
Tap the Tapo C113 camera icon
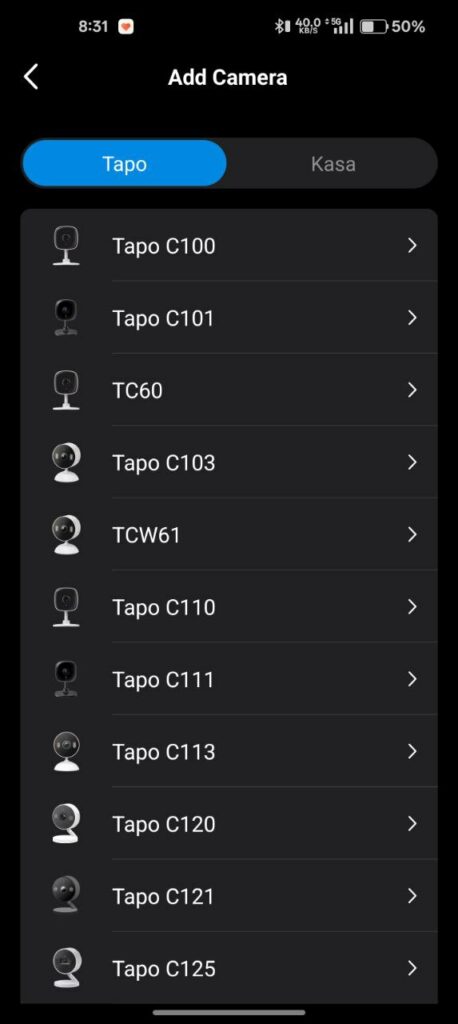pyautogui.click(x=66, y=752)
